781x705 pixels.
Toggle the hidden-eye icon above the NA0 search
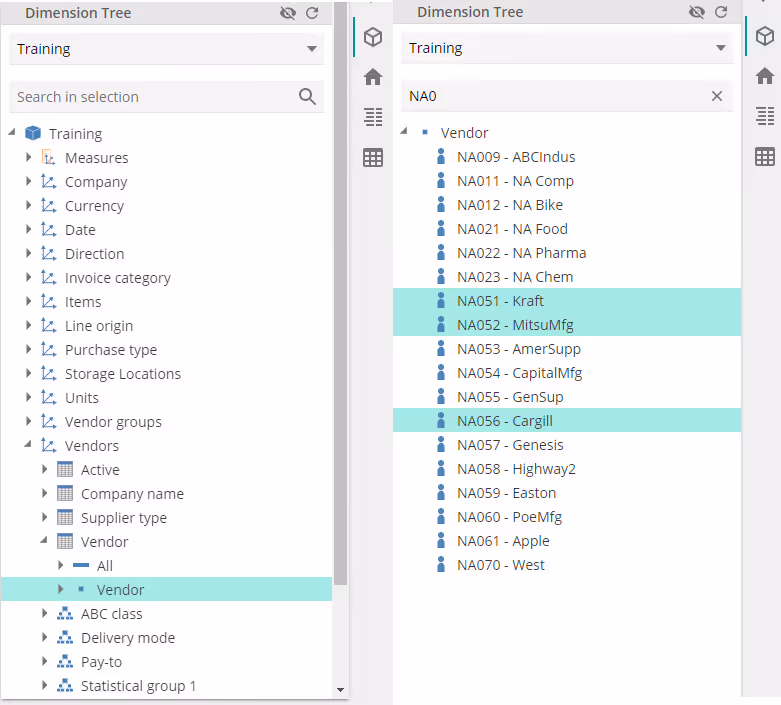[697, 13]
